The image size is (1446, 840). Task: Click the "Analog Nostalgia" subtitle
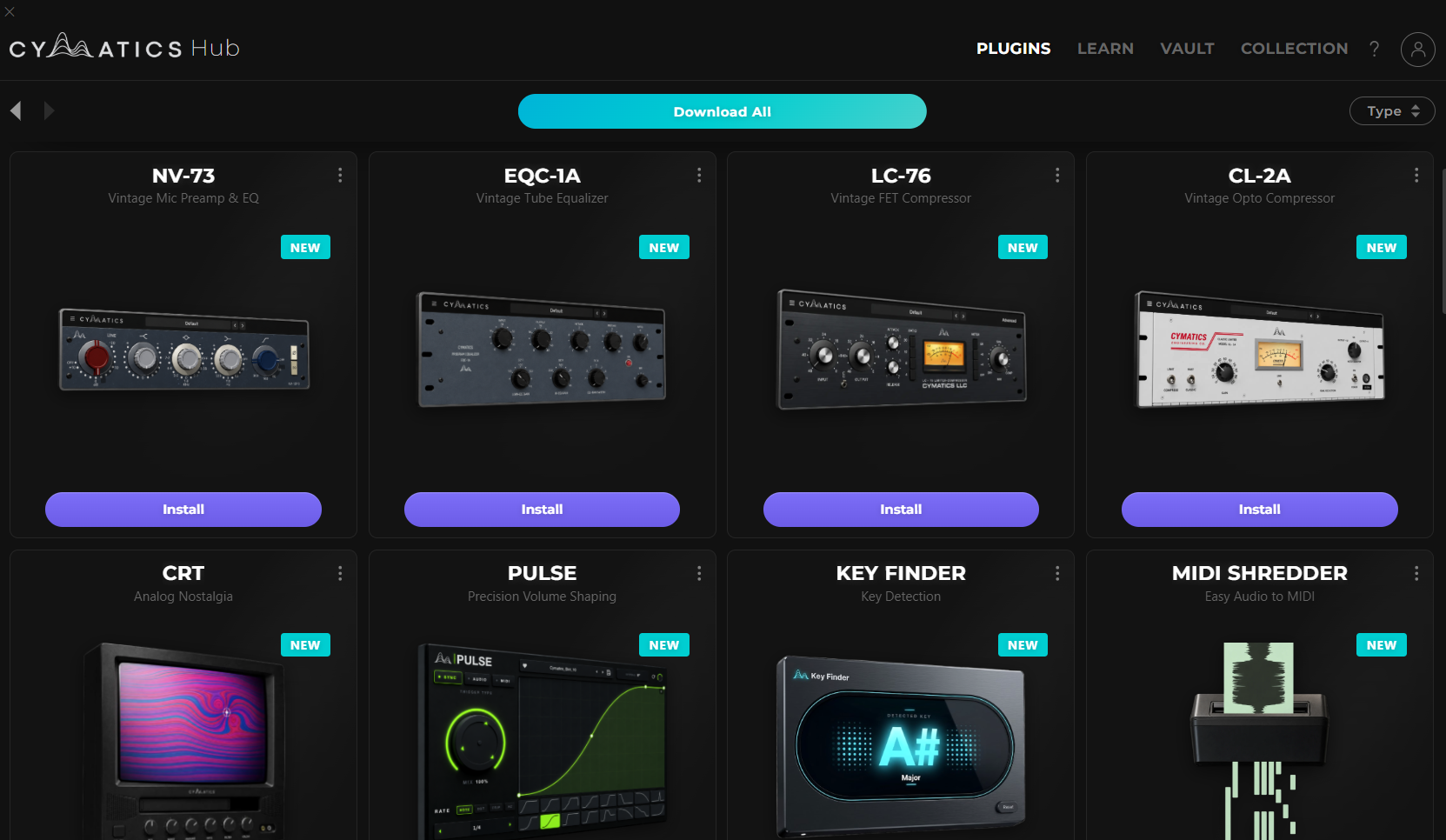[183, 597]
